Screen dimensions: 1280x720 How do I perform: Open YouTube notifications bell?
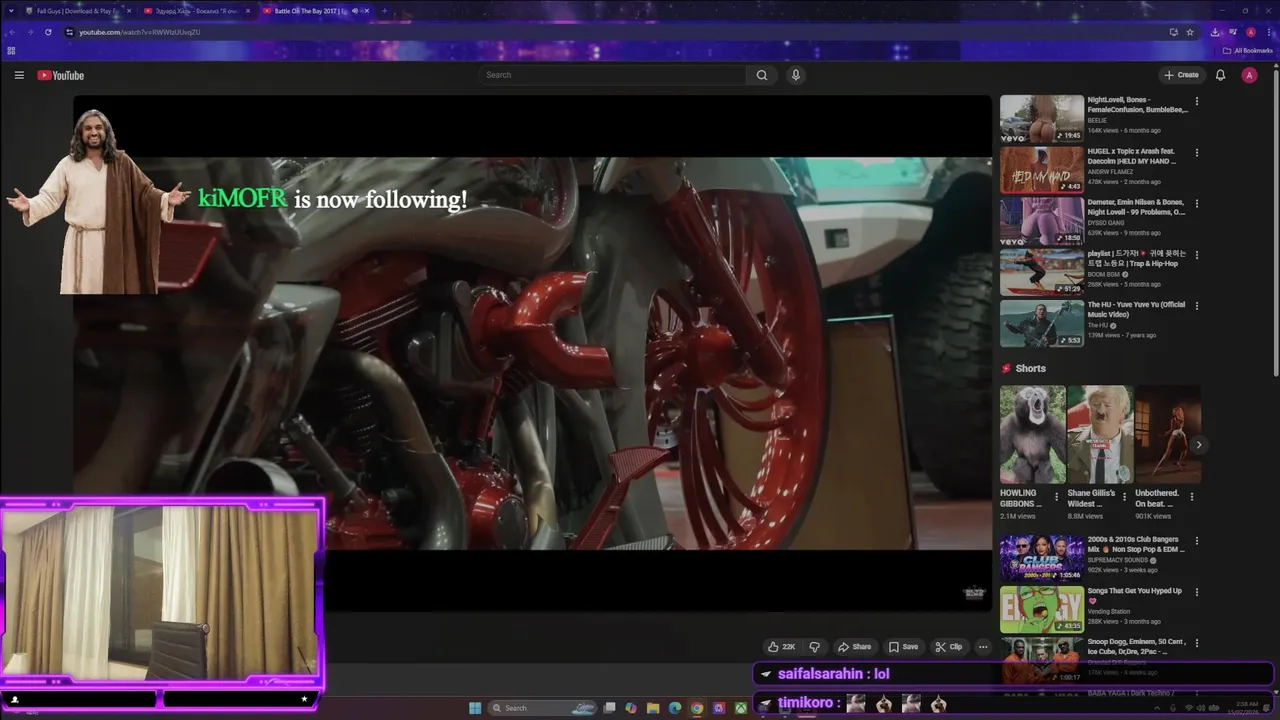(1220, 75)
